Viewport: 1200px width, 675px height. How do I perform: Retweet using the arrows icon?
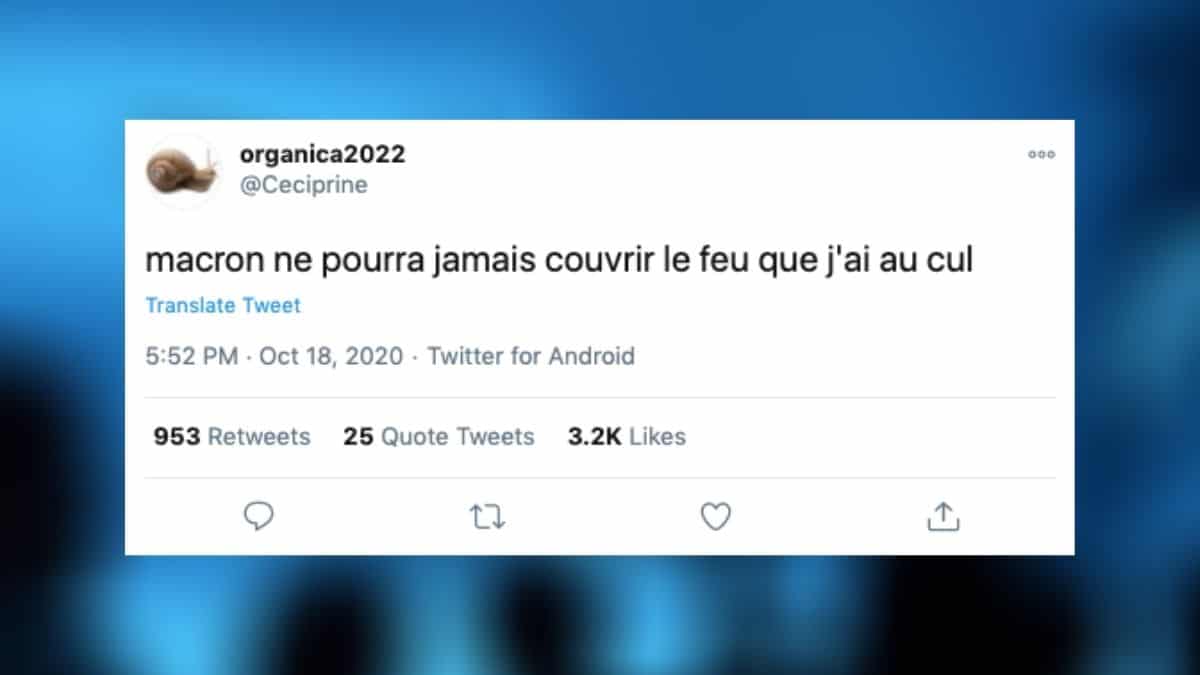[487, 516]
